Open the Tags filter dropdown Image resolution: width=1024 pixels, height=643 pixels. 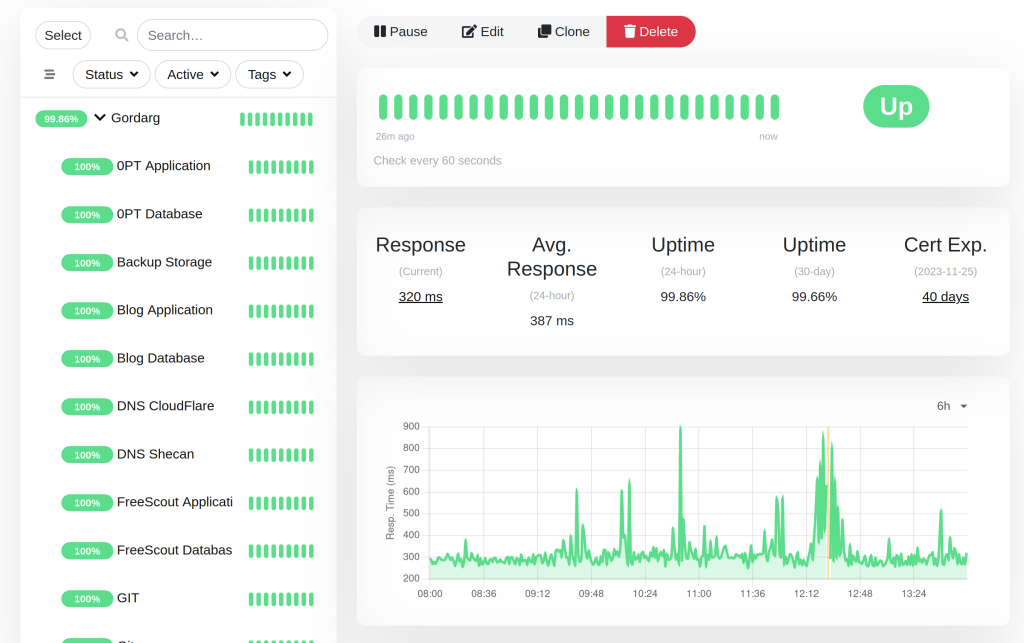pos(269,74)
